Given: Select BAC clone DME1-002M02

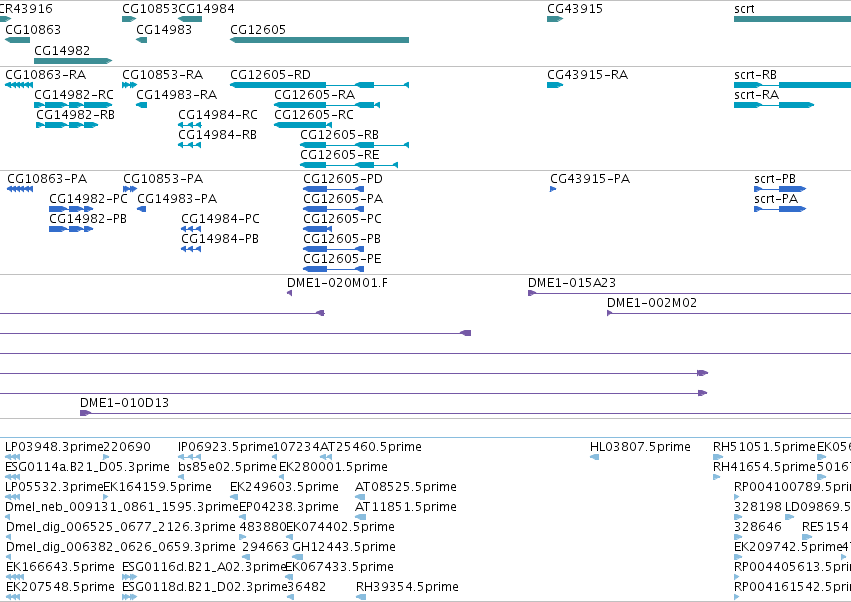Looking at the screenshot, I should [x=729, y=313].
